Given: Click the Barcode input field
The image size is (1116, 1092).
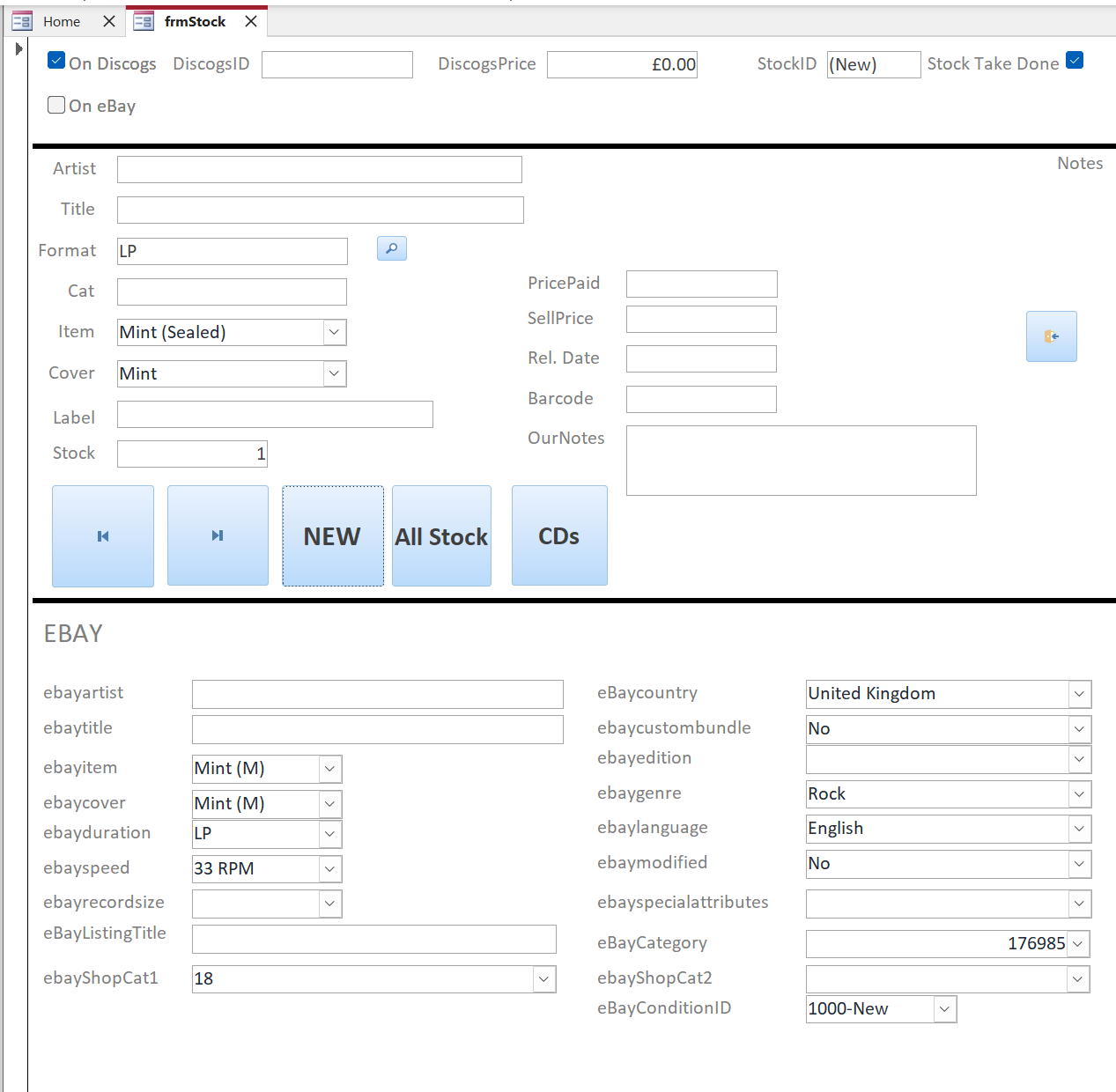Looking at the screenshot, I should [x=701, y=399].
